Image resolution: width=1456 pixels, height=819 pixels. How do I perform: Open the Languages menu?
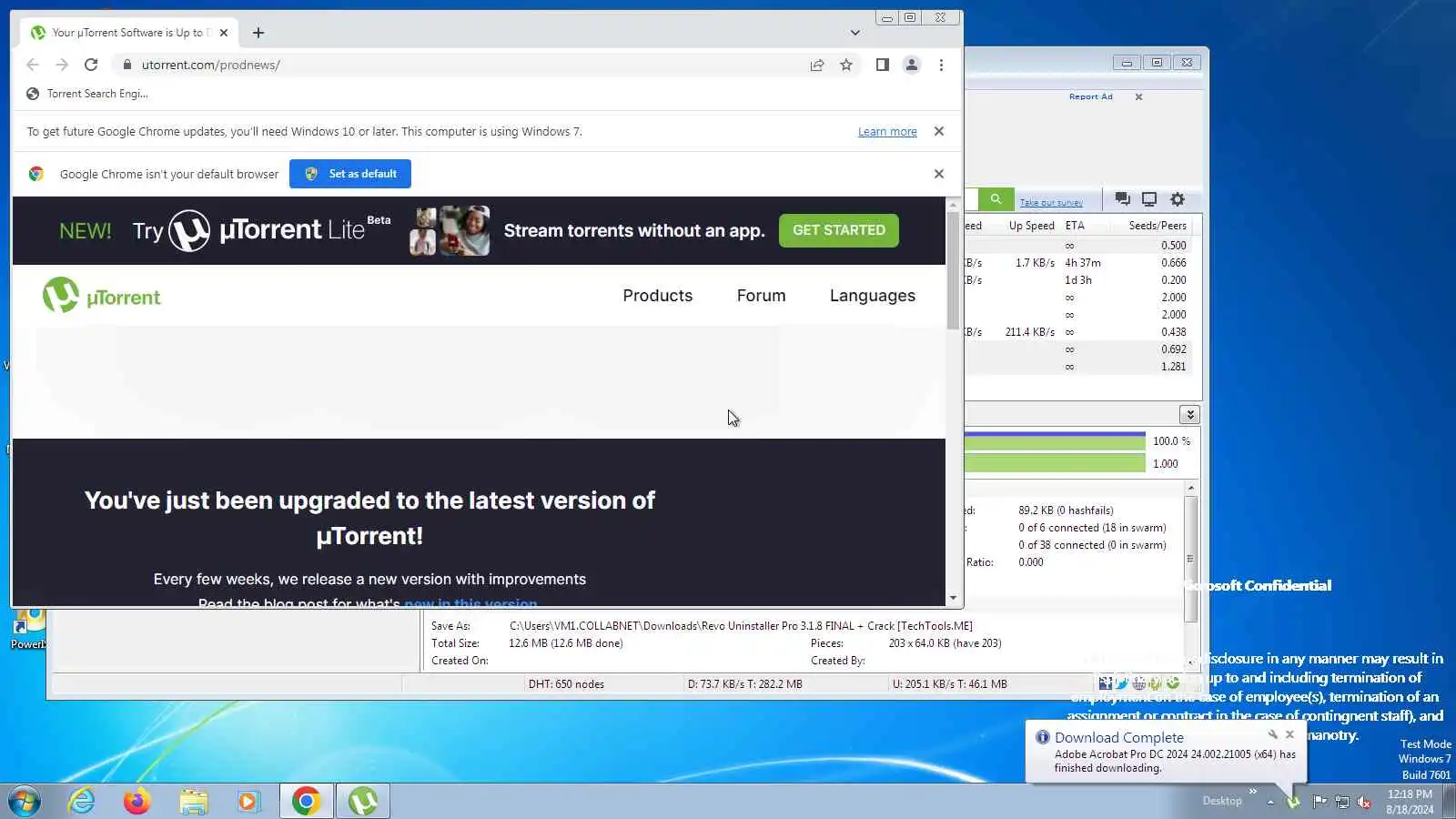(873, 296)
